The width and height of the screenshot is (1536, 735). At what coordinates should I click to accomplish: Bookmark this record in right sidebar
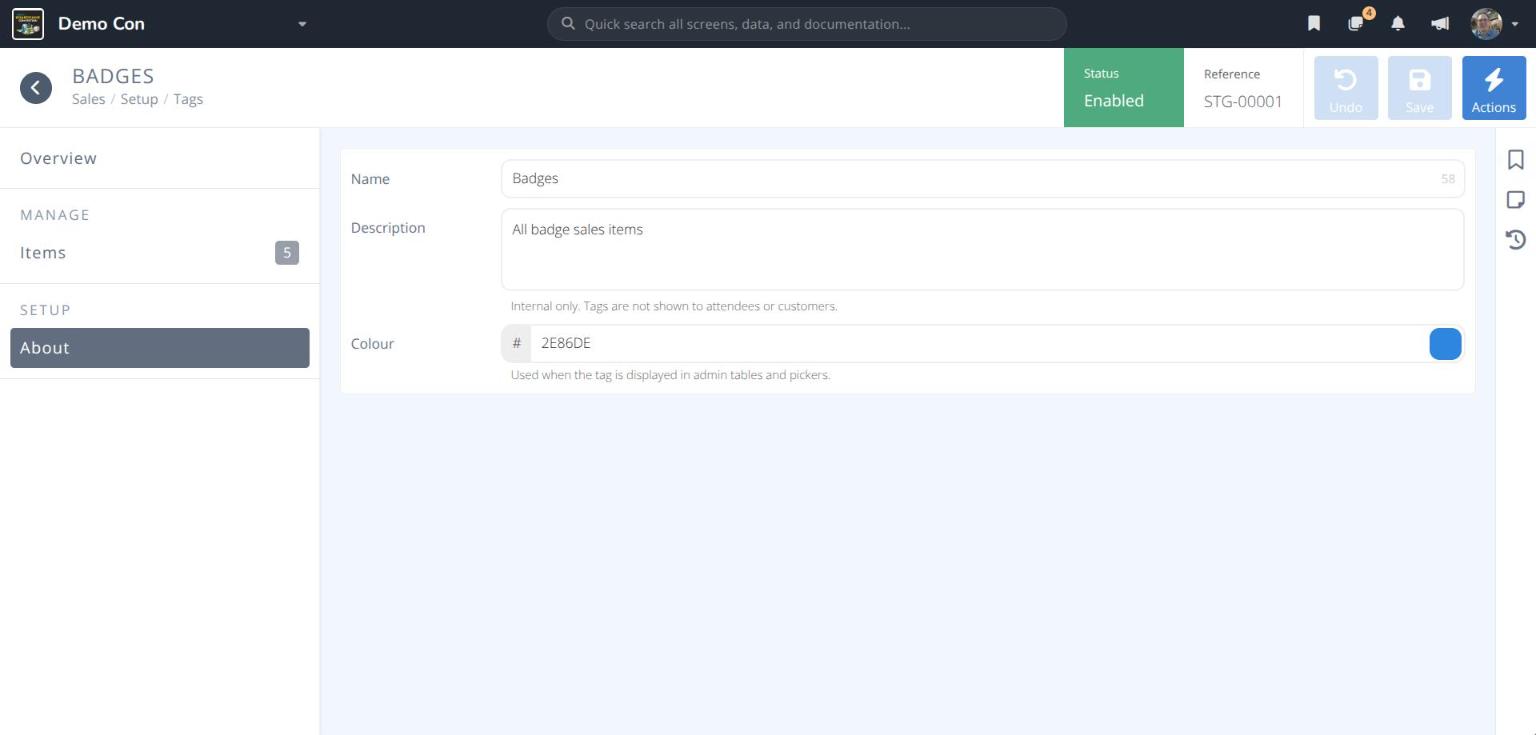point(1516,160)
